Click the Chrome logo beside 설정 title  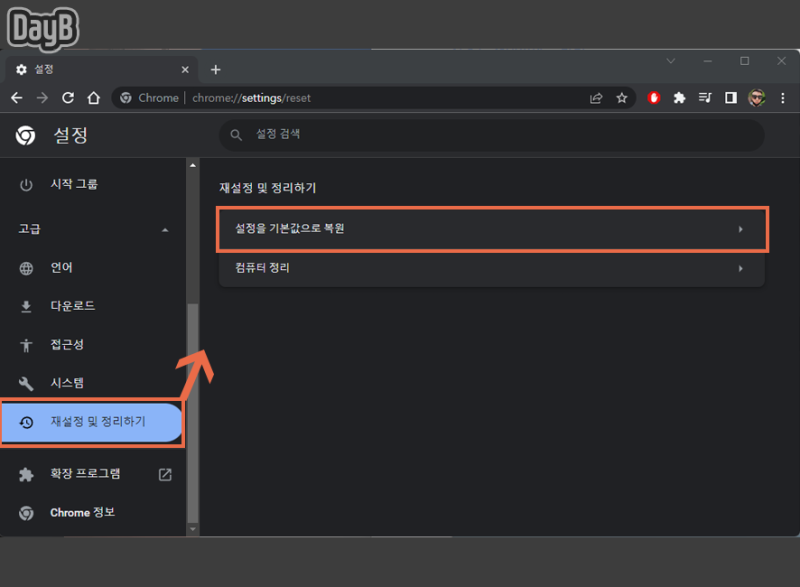(26, 136)
